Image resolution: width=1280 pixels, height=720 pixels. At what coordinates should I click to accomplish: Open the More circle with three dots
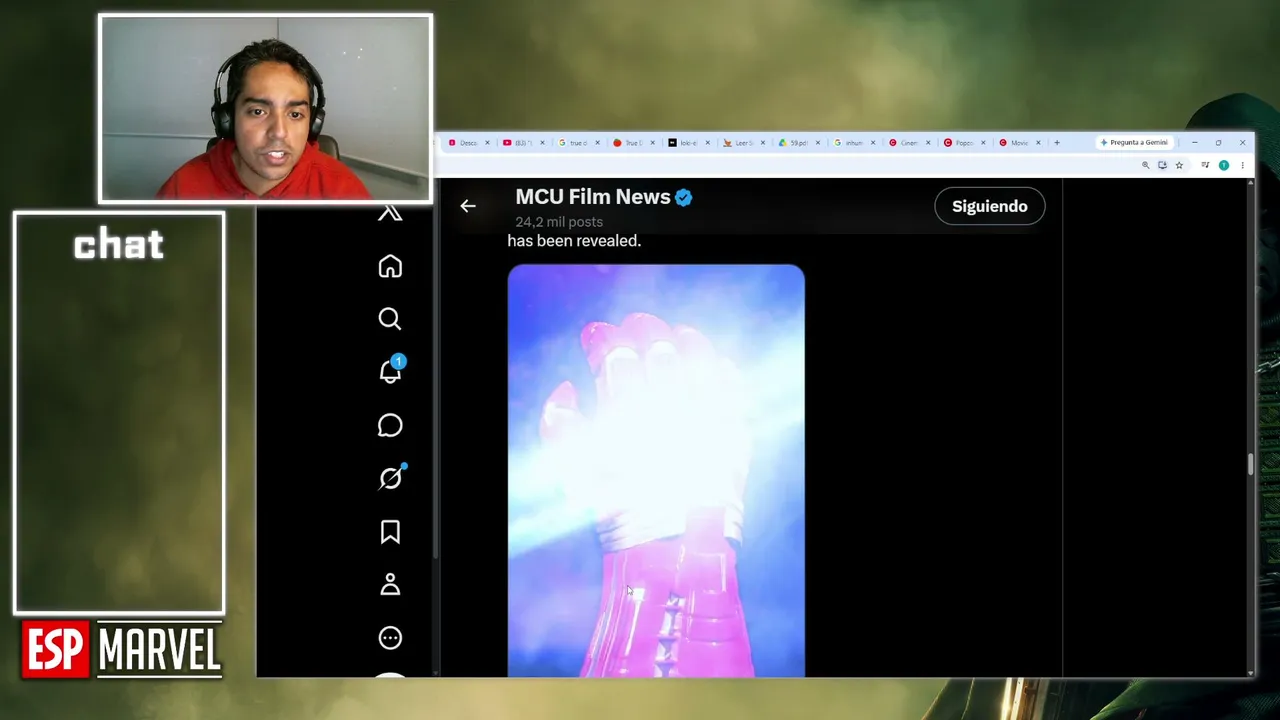[390, 638]
